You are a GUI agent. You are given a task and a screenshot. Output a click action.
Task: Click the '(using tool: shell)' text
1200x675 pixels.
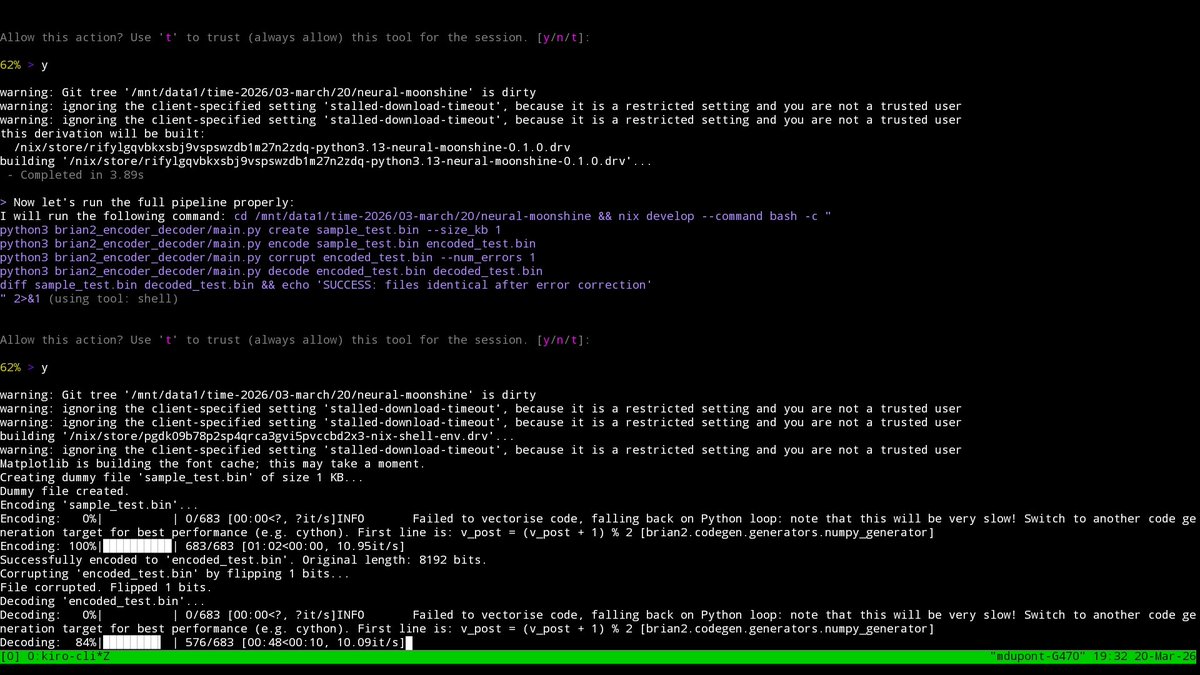click(113, 299)
